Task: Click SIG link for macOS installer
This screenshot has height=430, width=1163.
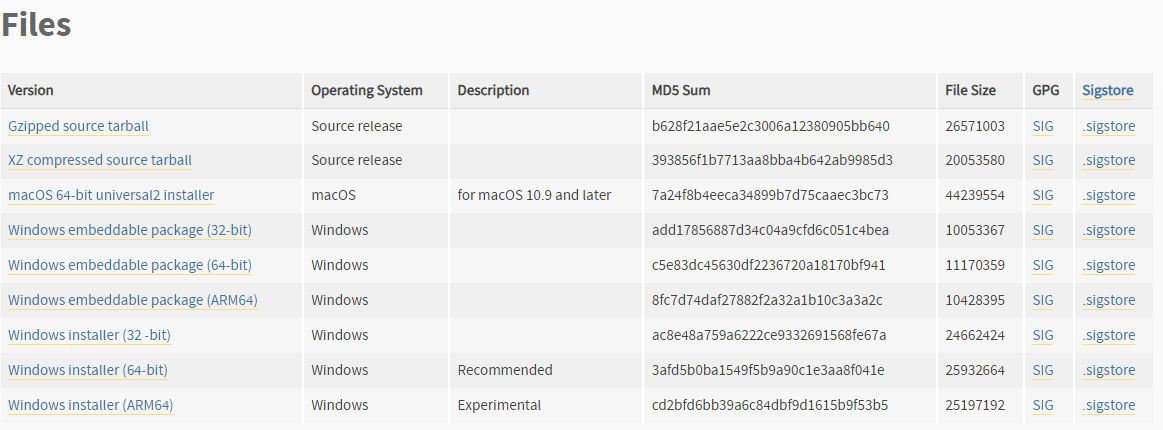Action: 1043,195
